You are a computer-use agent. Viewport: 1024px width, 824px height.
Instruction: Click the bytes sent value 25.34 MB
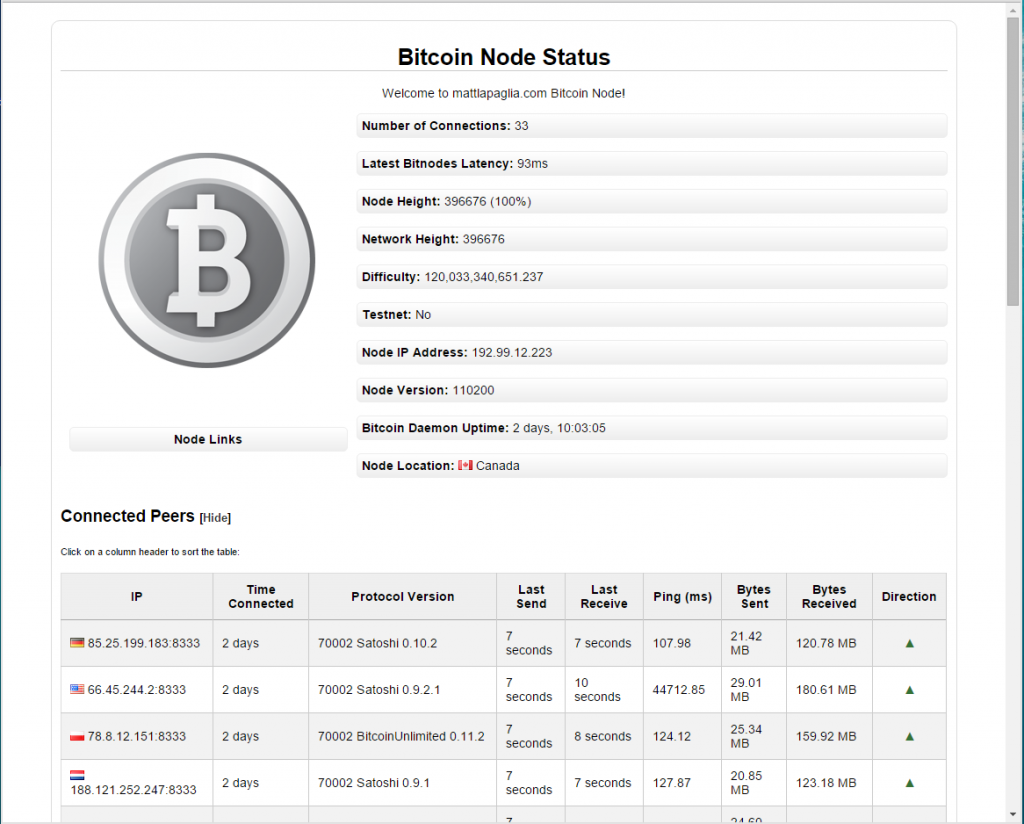[746, 736]
